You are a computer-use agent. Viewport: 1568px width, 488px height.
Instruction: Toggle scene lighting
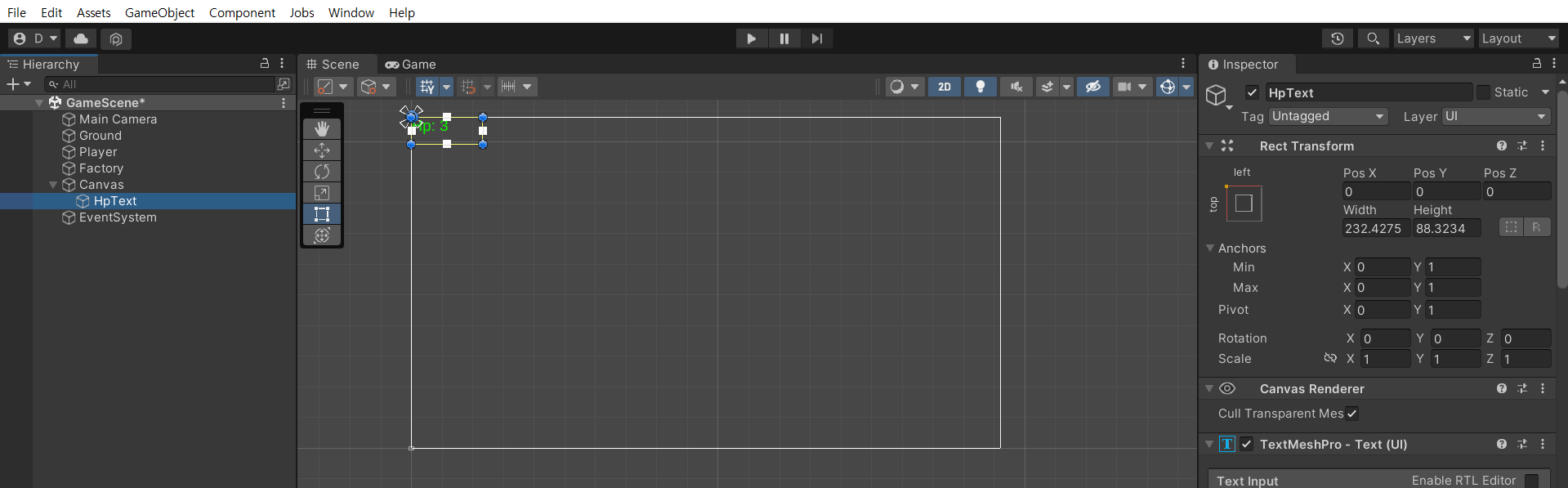pyautogui.click(x=981, y=87)
